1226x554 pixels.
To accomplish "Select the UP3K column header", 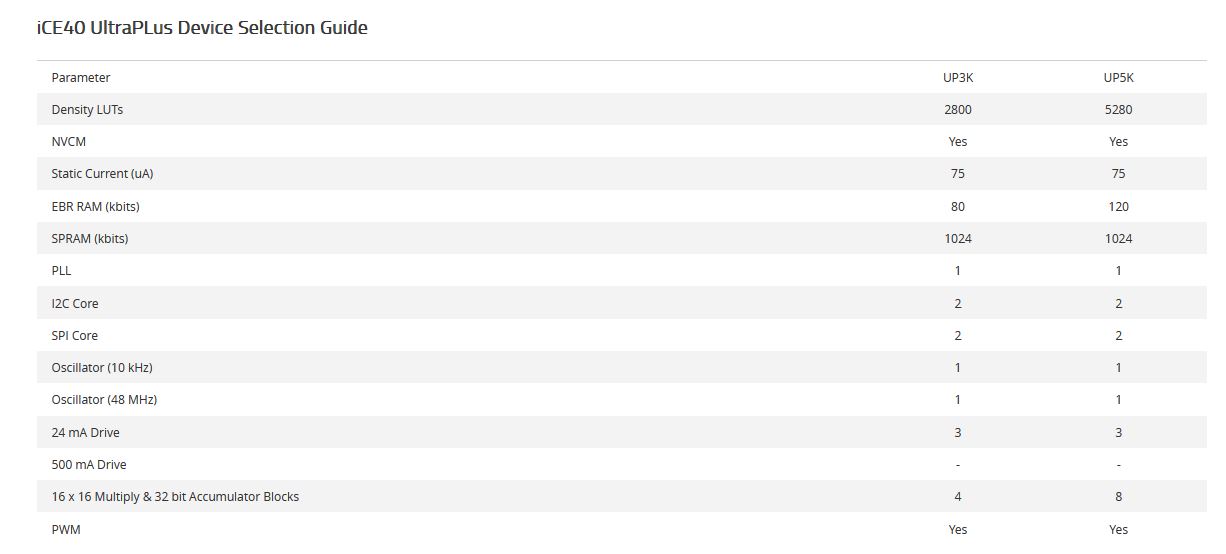I will point(957,77).
